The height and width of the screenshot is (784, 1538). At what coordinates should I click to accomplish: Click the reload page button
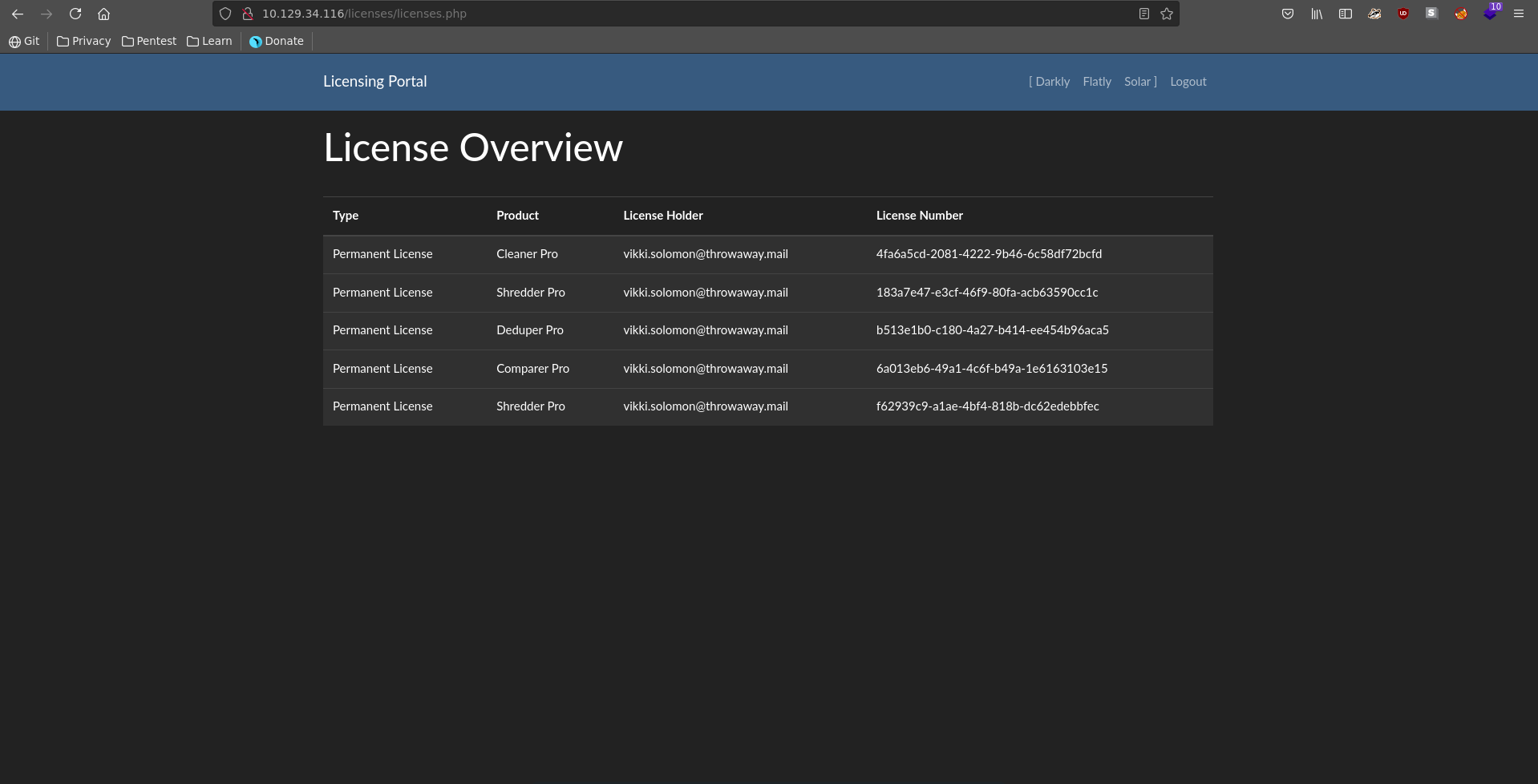(75, 14)
